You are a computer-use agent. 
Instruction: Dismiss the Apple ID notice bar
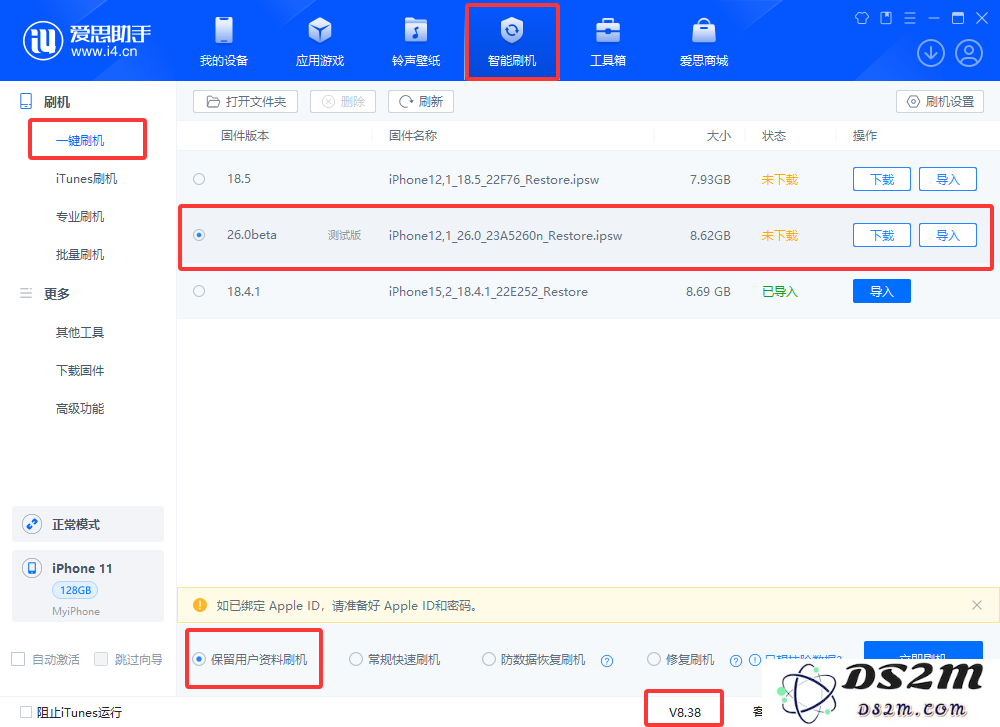pyautogui.click(x=976, y=605)
